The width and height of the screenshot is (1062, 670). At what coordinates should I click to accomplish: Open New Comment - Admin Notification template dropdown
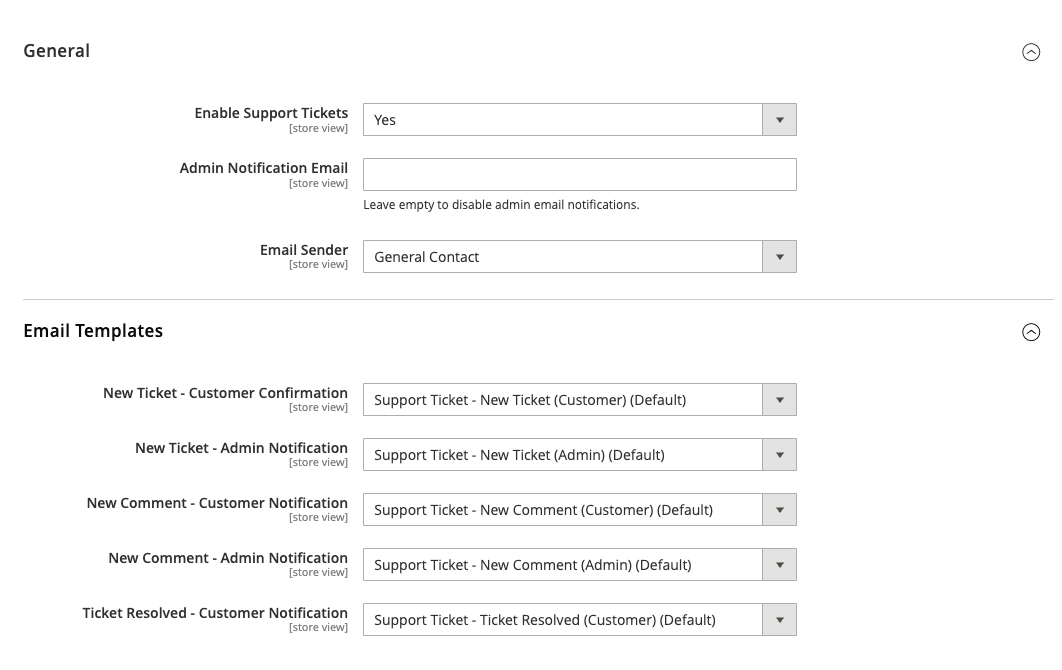click(x=580, y=564)
